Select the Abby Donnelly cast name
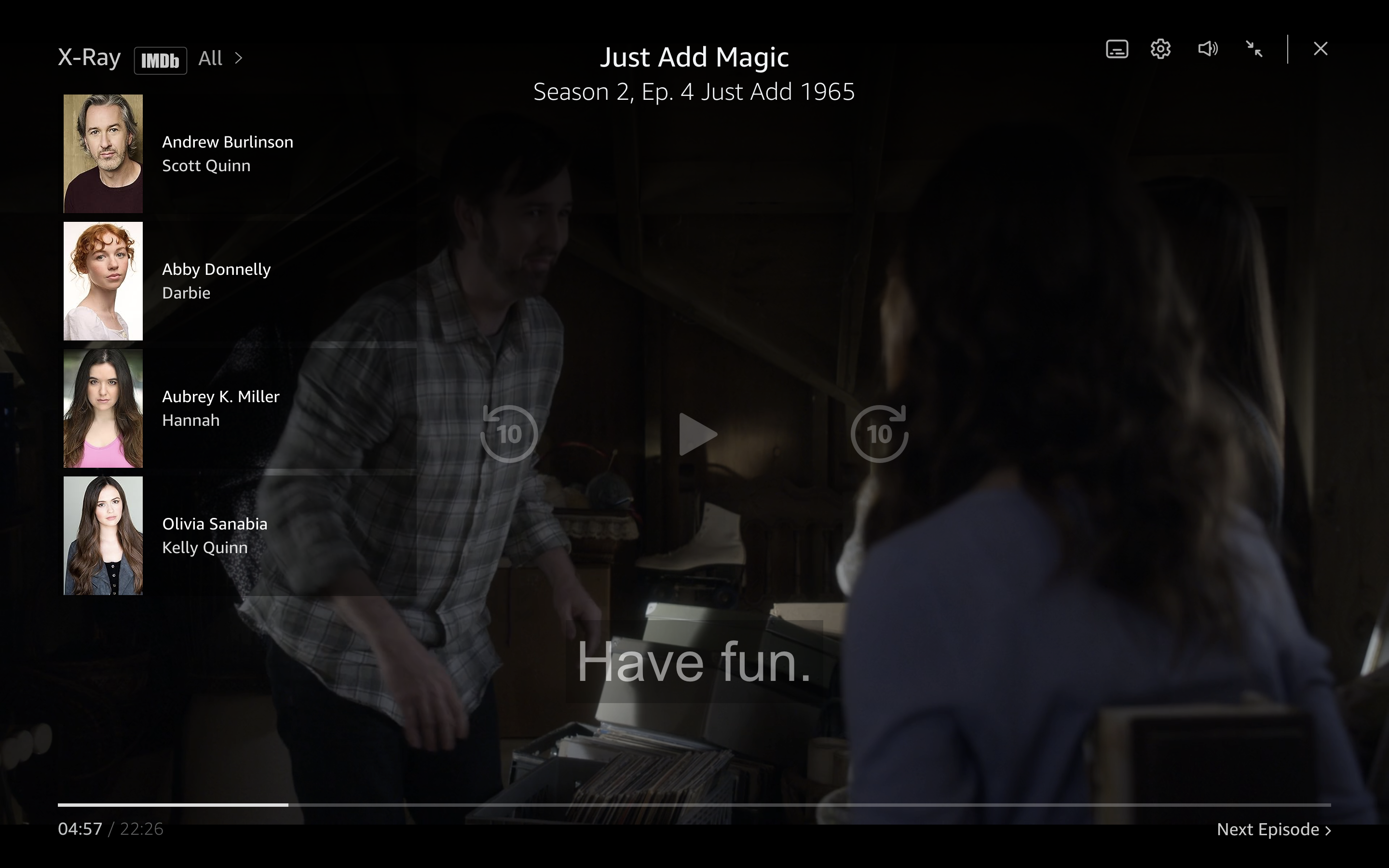 (217, 269)
